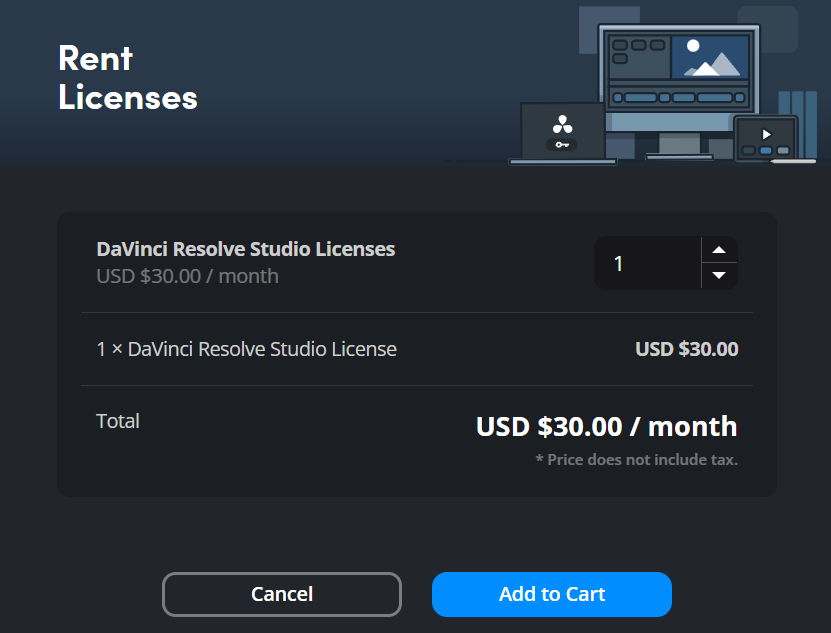Click the Total price of USD $30.00 / month
Image resolution: width=831 pixels, height=633 pixels.
pos(606,426)
